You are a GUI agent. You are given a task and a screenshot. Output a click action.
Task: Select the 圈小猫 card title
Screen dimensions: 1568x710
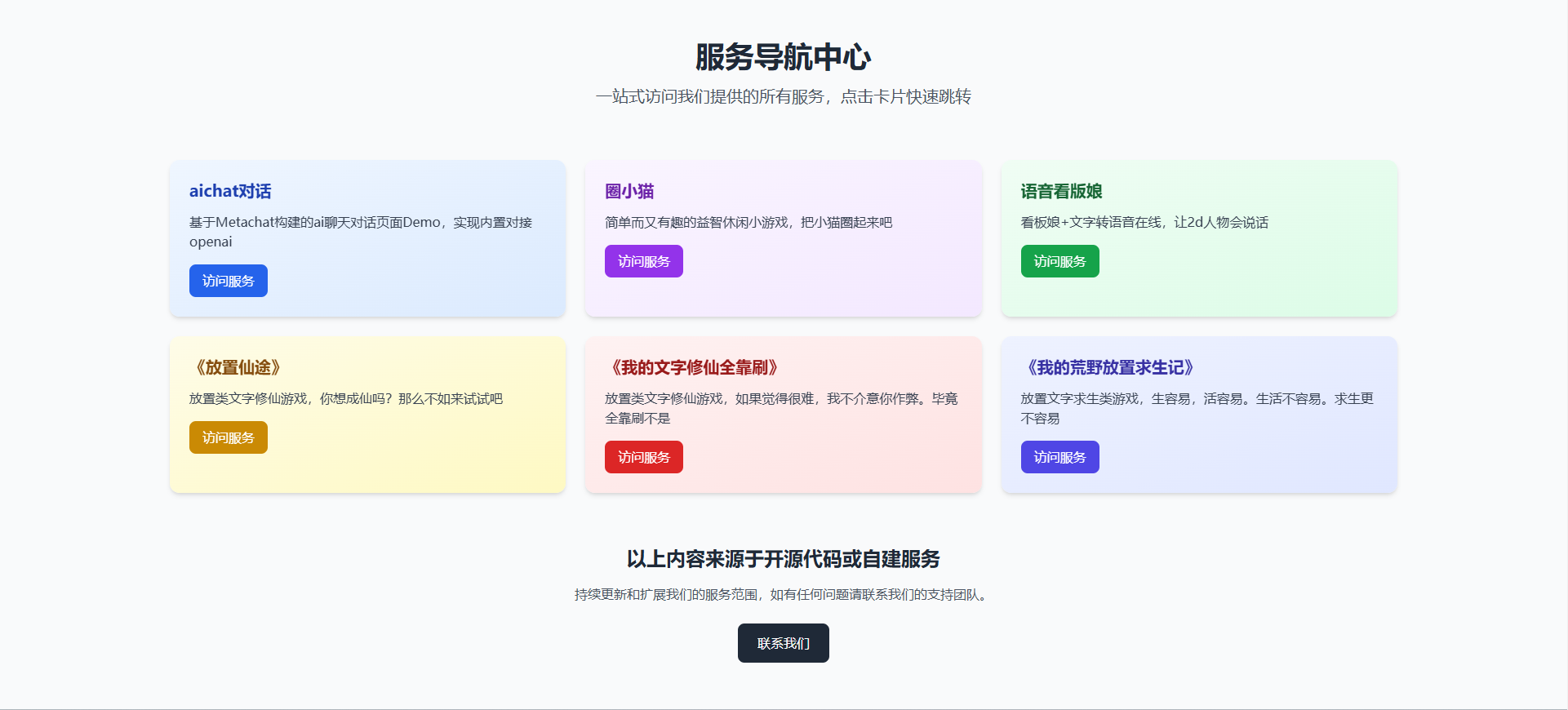(629, 191)
